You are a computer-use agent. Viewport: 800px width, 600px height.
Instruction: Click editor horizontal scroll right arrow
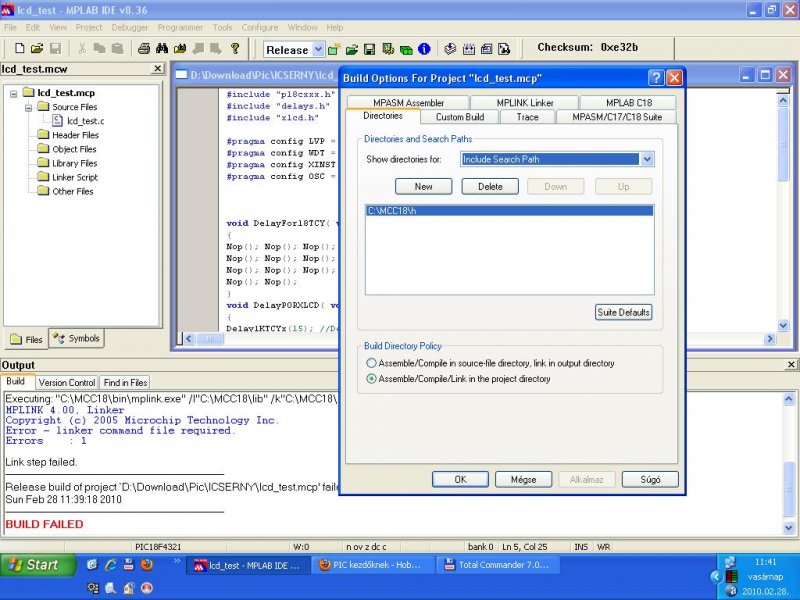point(770,338)
